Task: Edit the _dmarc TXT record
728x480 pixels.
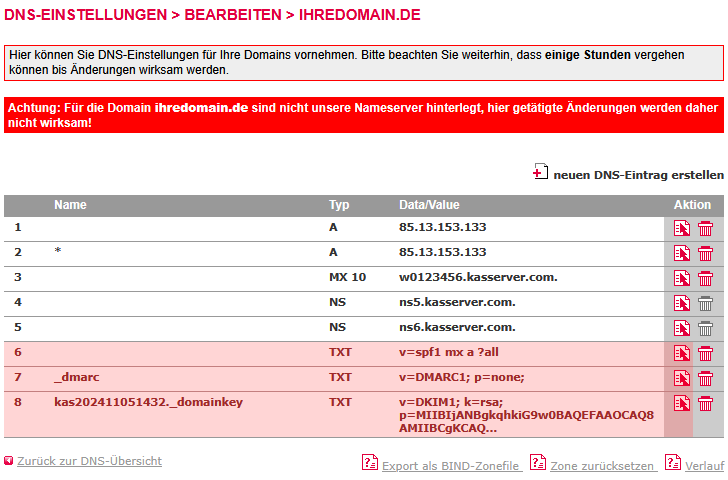Action: 682,378
